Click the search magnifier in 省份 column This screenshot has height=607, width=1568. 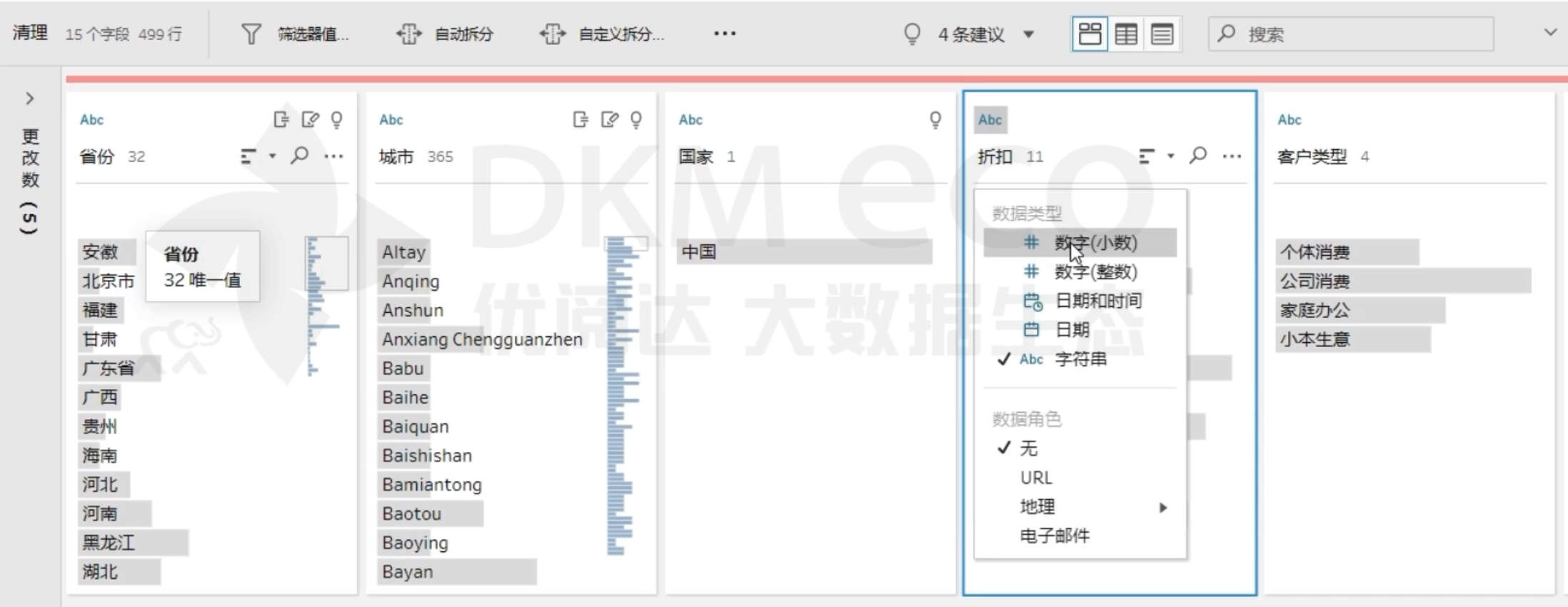[x=300, y=155]
